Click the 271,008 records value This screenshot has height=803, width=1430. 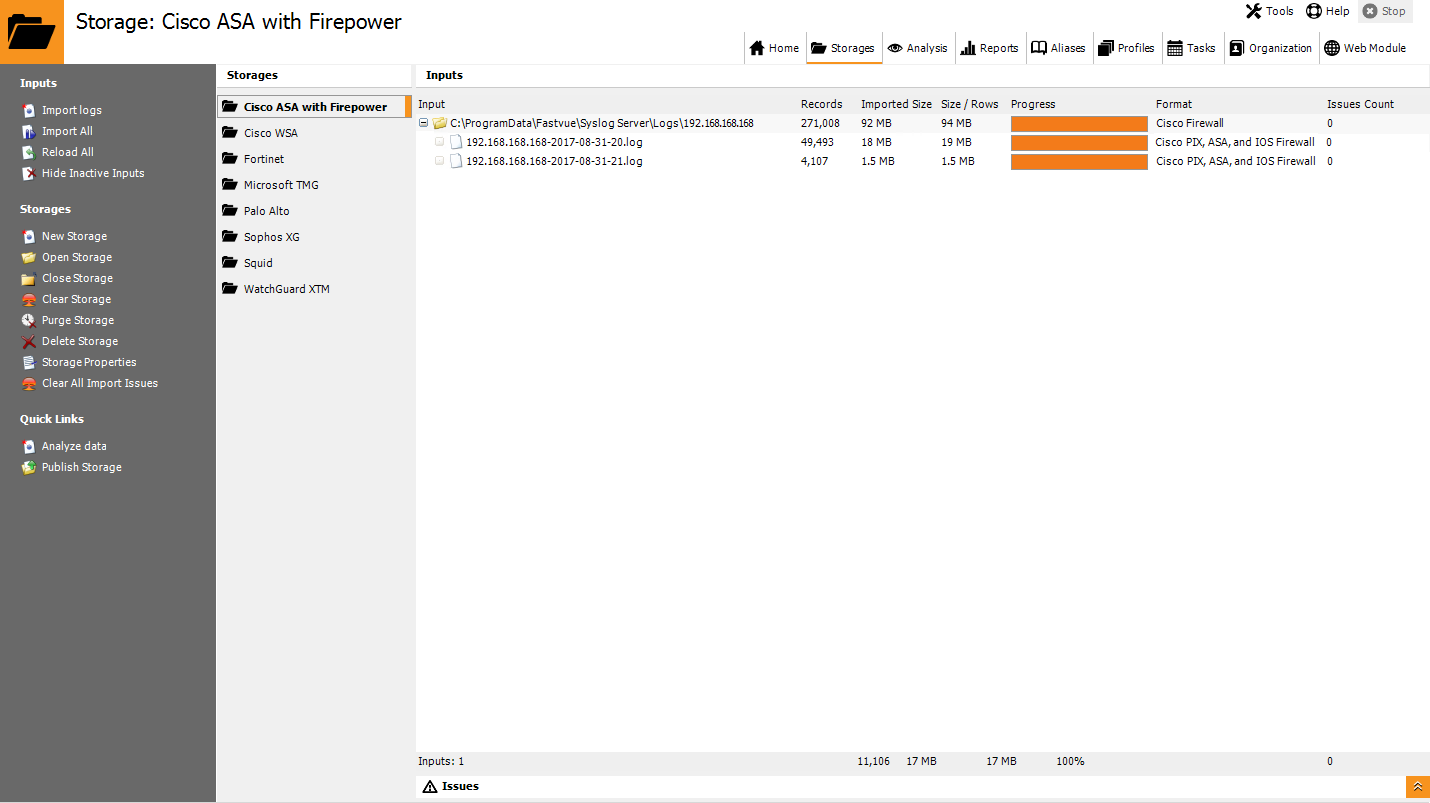820,123
